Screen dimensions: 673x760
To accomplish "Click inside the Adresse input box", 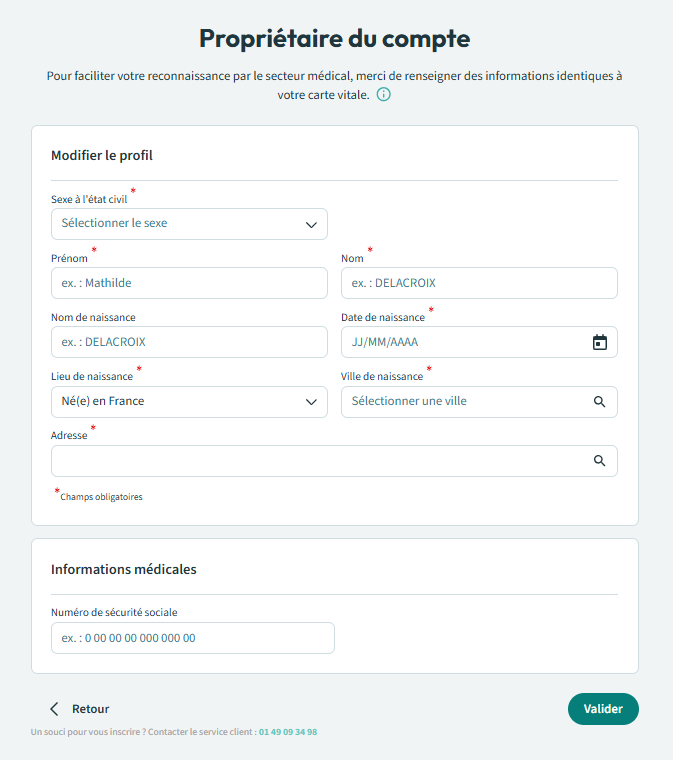I will [x=320, y=461].
